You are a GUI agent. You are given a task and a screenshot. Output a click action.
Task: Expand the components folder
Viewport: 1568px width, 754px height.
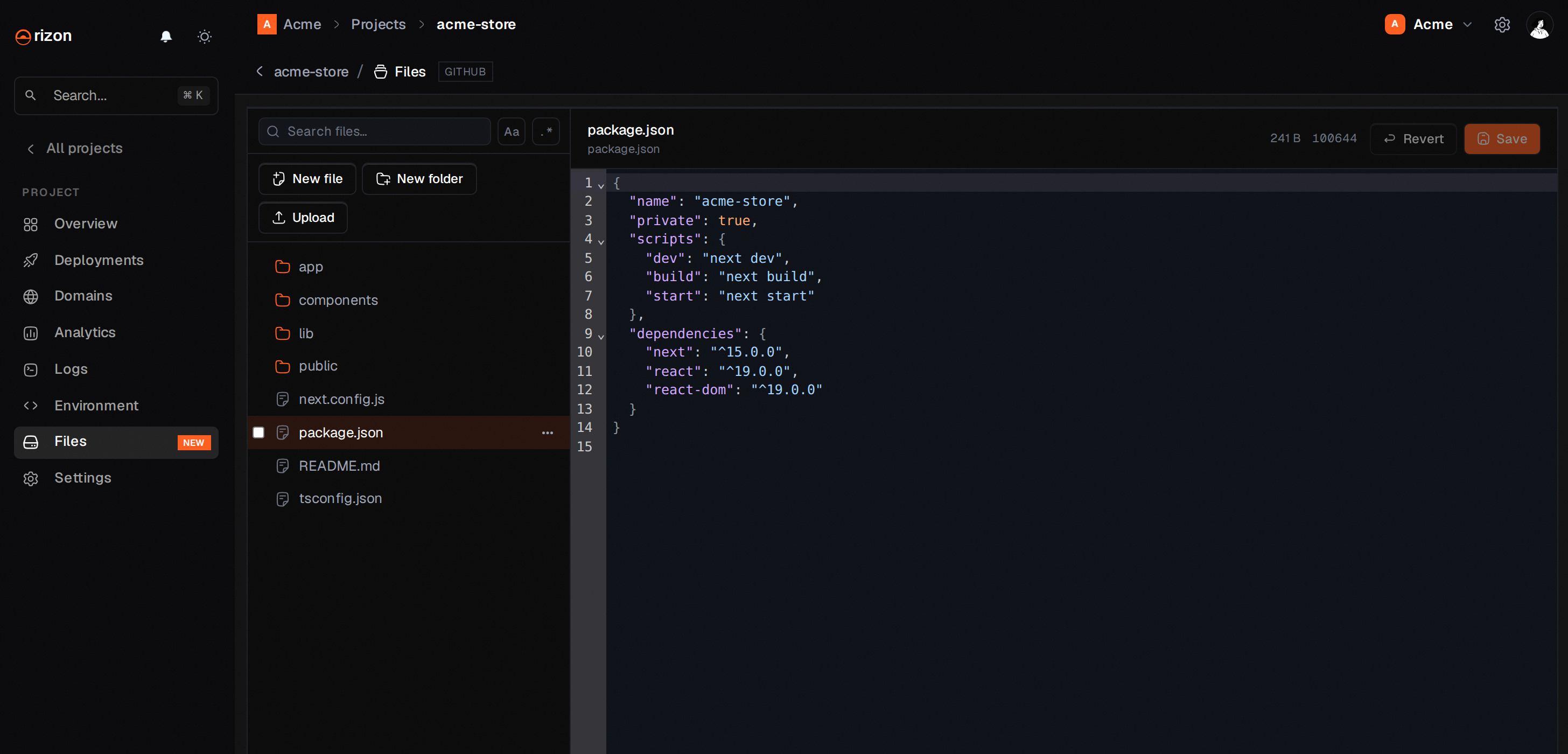coord(409,301)
